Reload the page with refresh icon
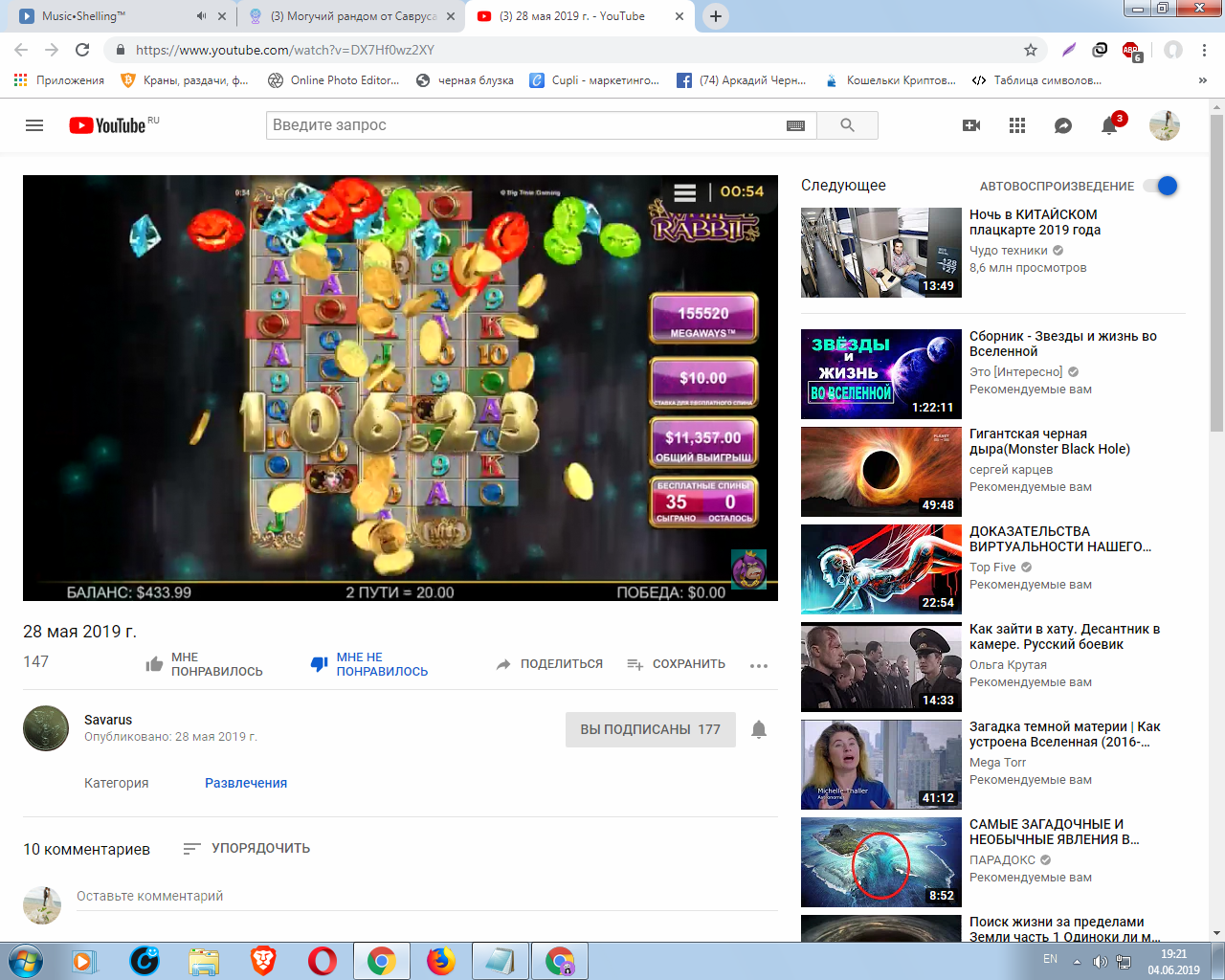Screen dimensions: 1225x980 click(x=82, y=50)
